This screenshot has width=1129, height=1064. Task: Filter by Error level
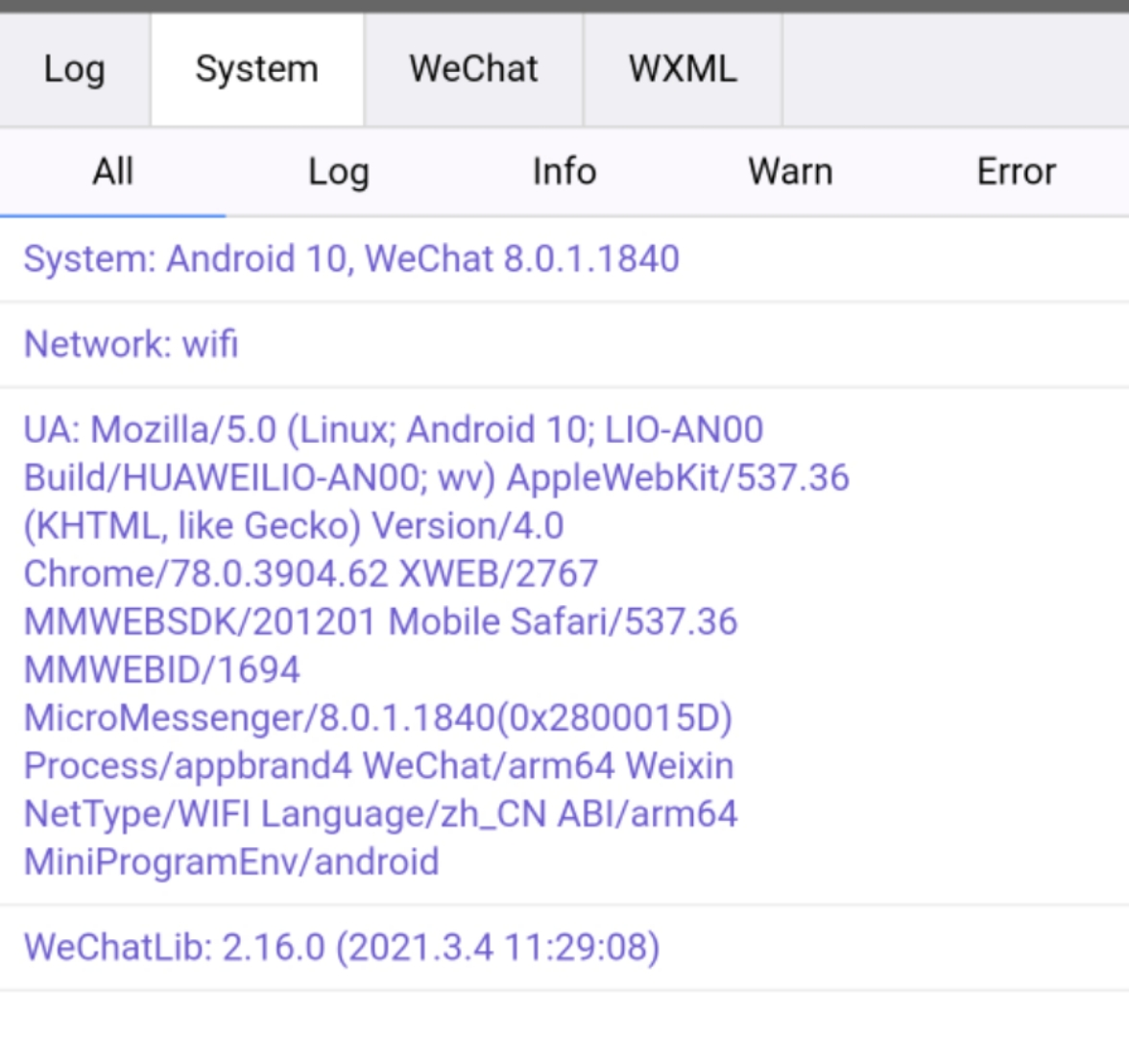tap(1016, 172)
